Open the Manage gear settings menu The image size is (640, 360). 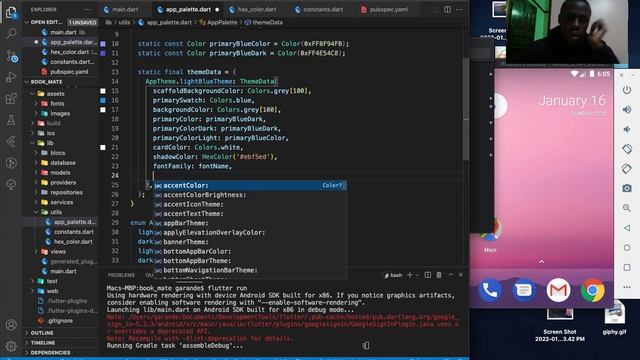coord(11,346)
